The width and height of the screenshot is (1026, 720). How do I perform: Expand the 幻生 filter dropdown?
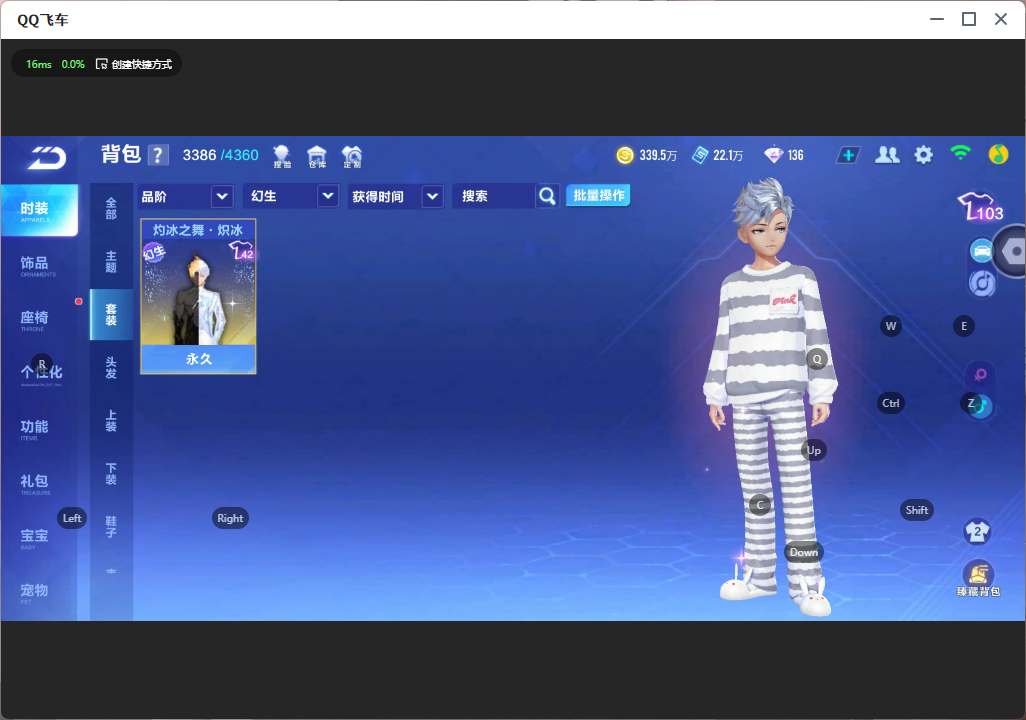coord(291,196)
